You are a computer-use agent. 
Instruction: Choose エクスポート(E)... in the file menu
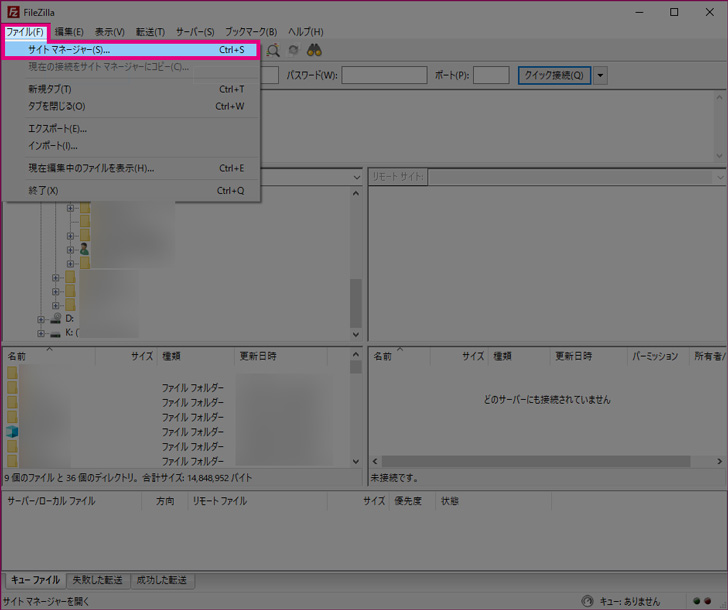click(57, 128)
